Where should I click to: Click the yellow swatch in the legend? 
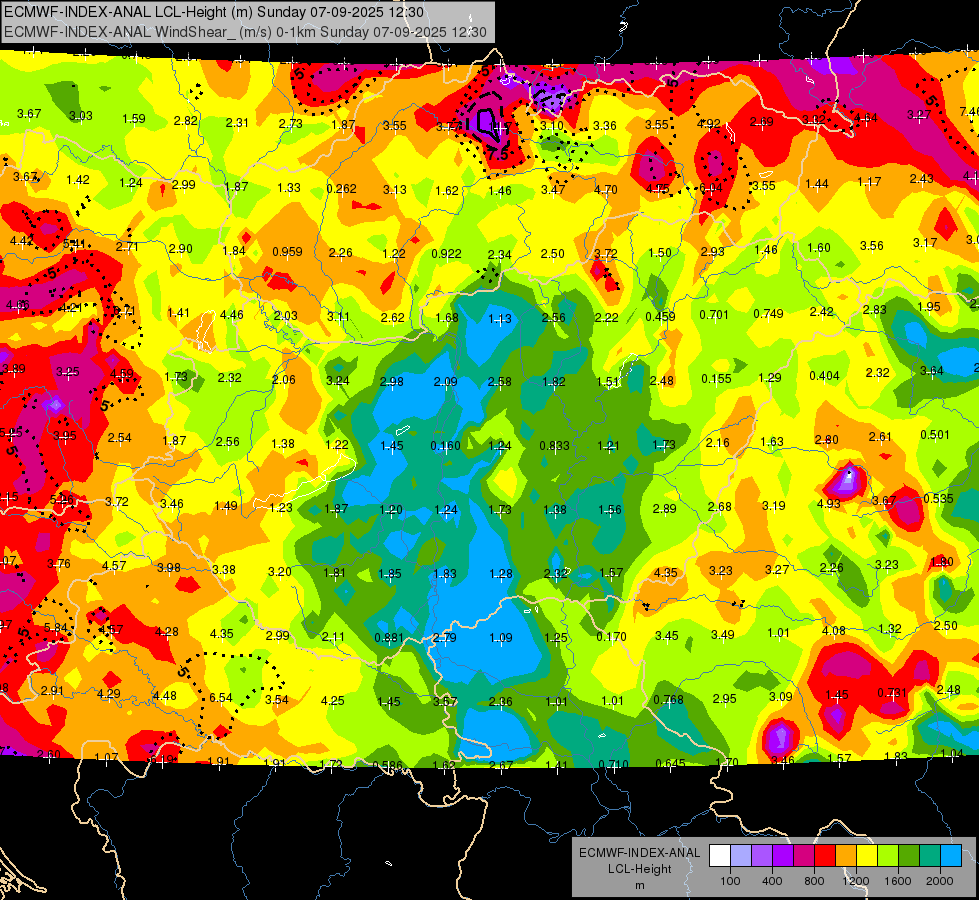pos(867,856)
